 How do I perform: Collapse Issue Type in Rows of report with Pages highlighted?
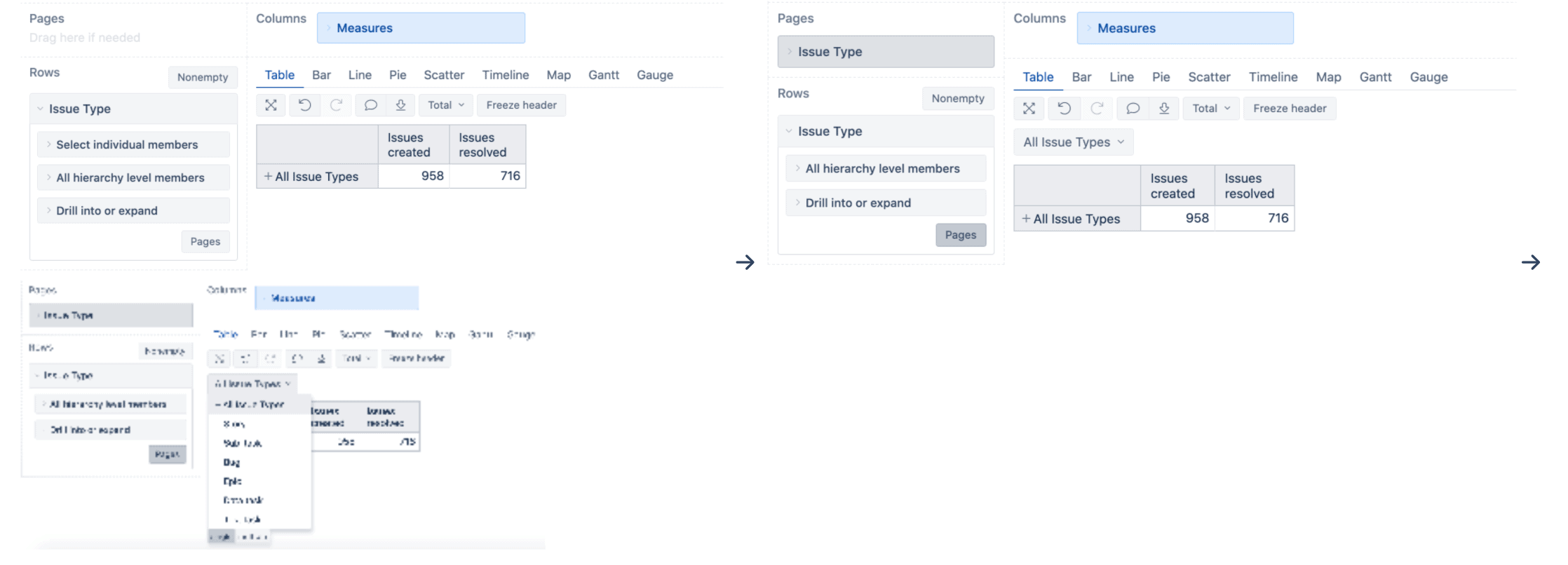[886, 132]
